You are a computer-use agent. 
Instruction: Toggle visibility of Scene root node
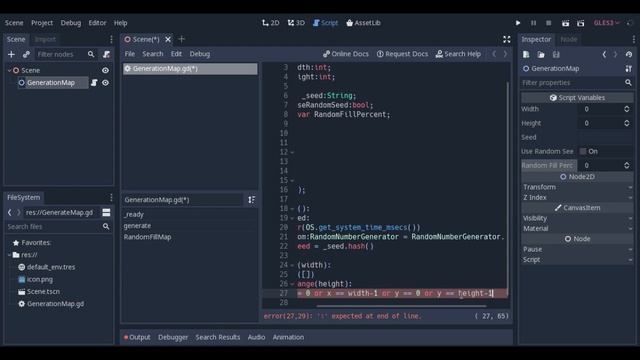(x=105, y=70)
